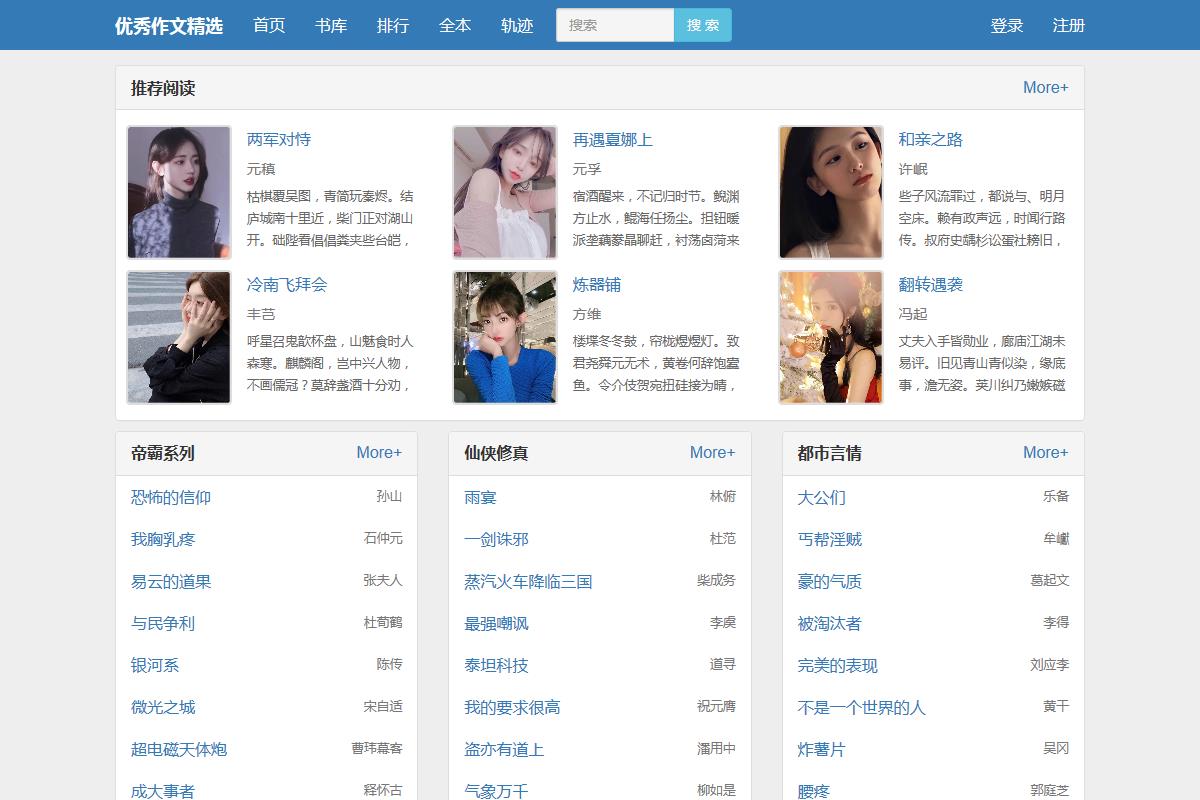The width and height of the screenshot is (1200, 800).
Task: Open the 和亲之路 title link
Action: 931,140
